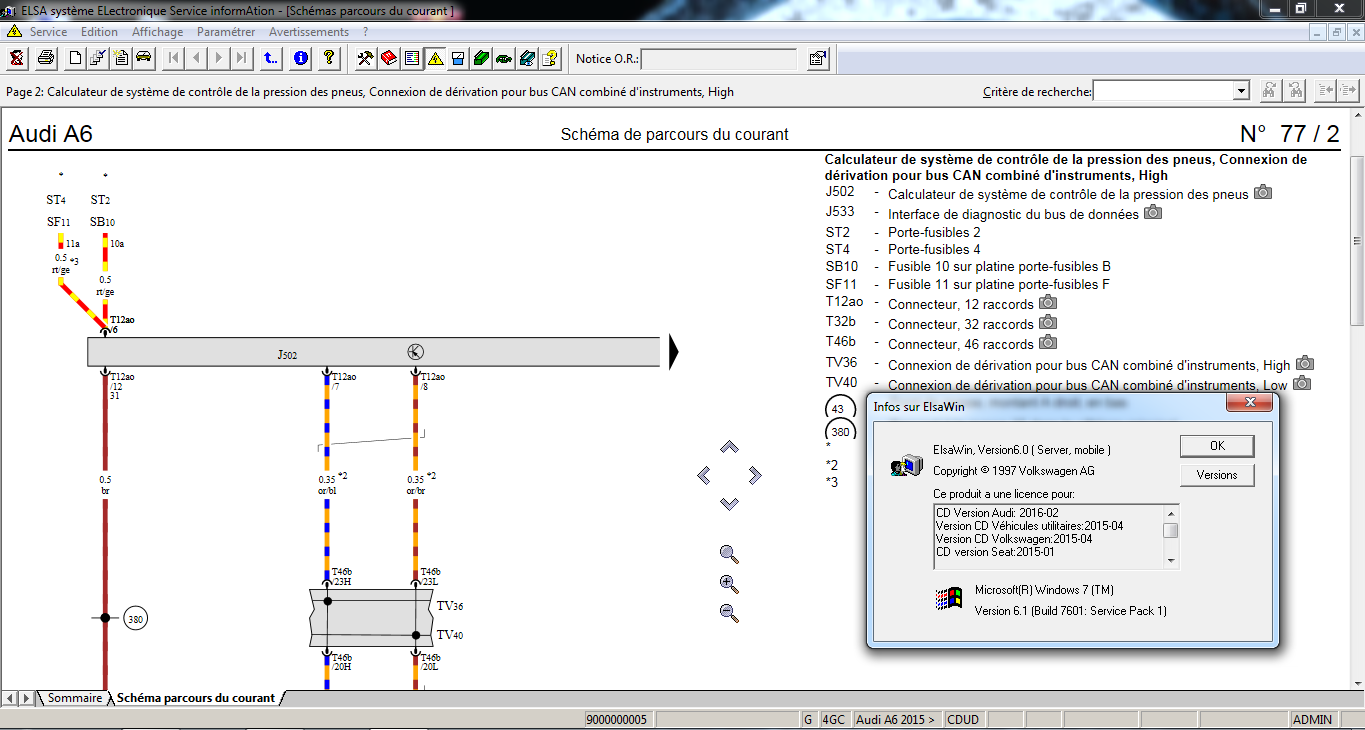Click the circled 43 legend entry
This screenshot has width=1365, height=730.
(x=838, y=409)
